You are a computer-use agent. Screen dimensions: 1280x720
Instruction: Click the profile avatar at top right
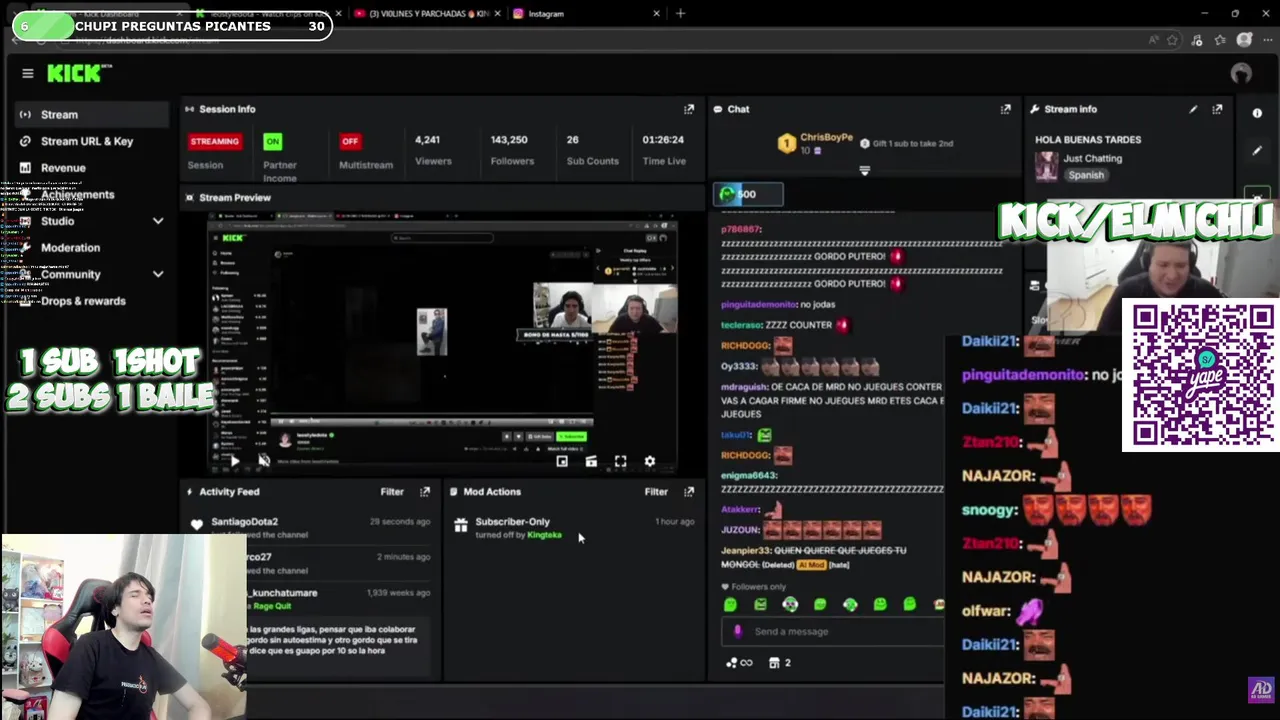tap(1241, 73)
